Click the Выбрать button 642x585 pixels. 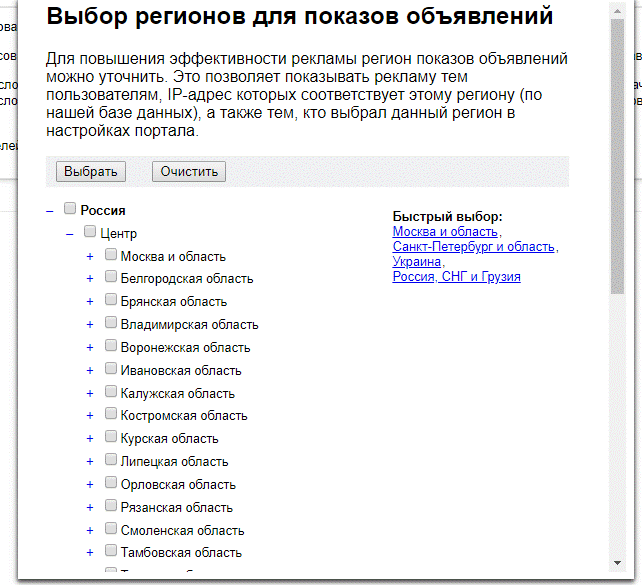91,171
